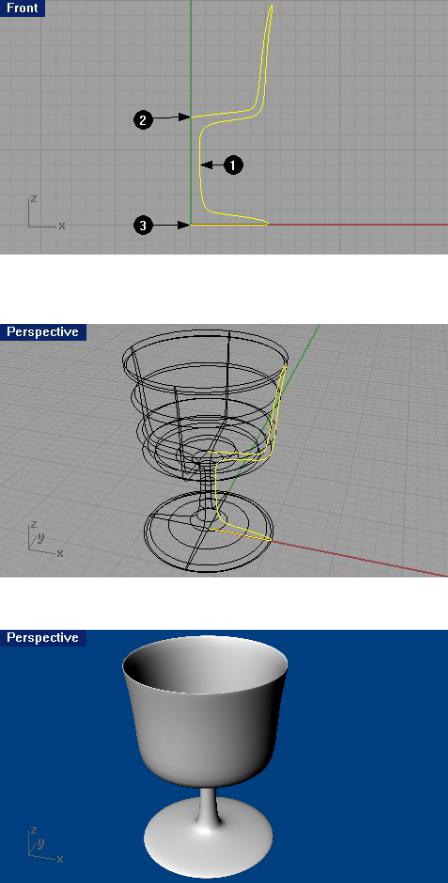Click the world axes icon in Front viewport
448x883 pixels.
[x=46, y=212]
